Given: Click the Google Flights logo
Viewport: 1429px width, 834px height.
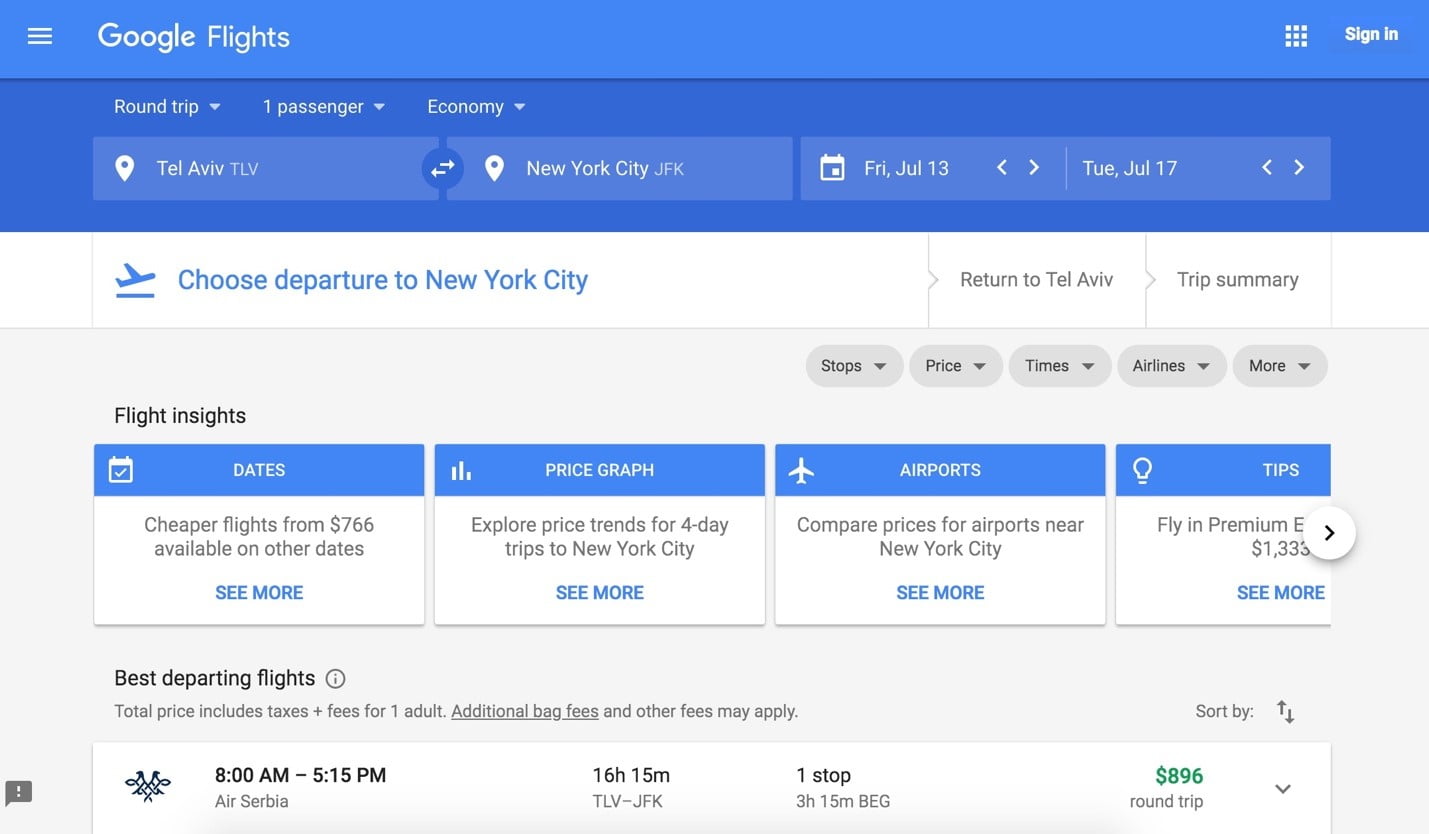Looking at the screenshot, I should click(x=194, y=37).
